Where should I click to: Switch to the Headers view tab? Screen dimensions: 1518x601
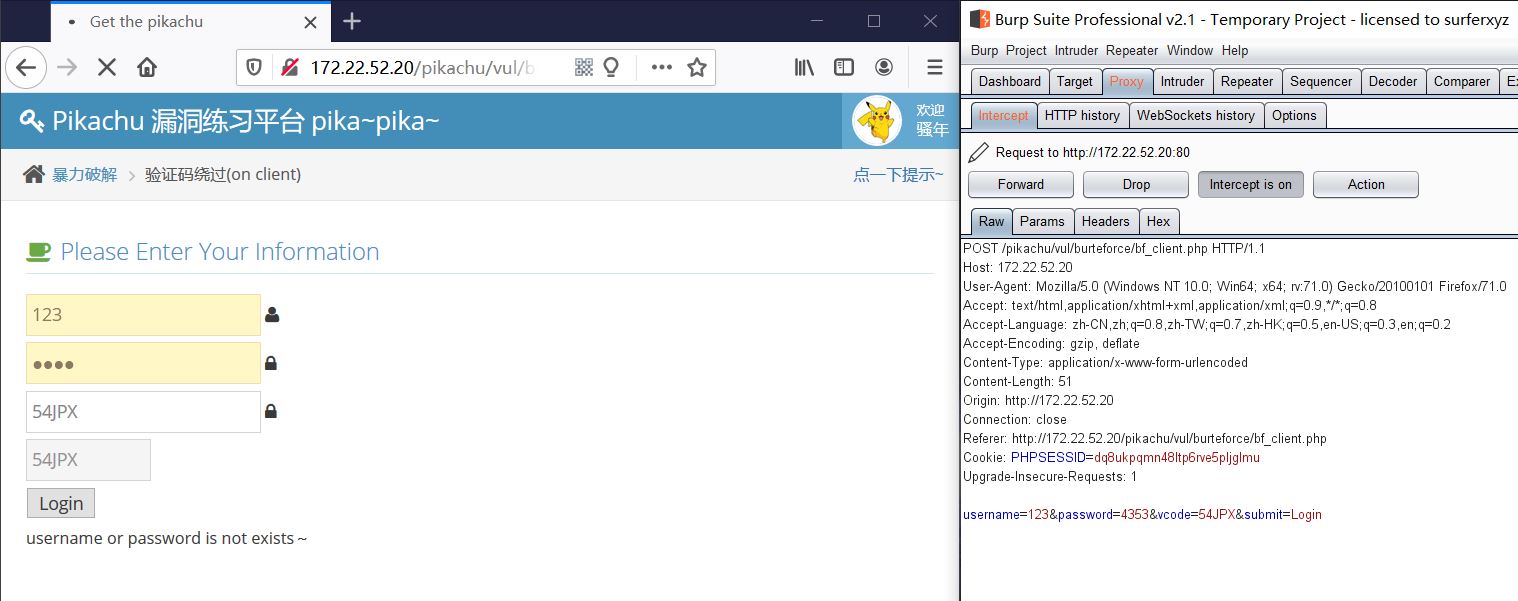1105,222
